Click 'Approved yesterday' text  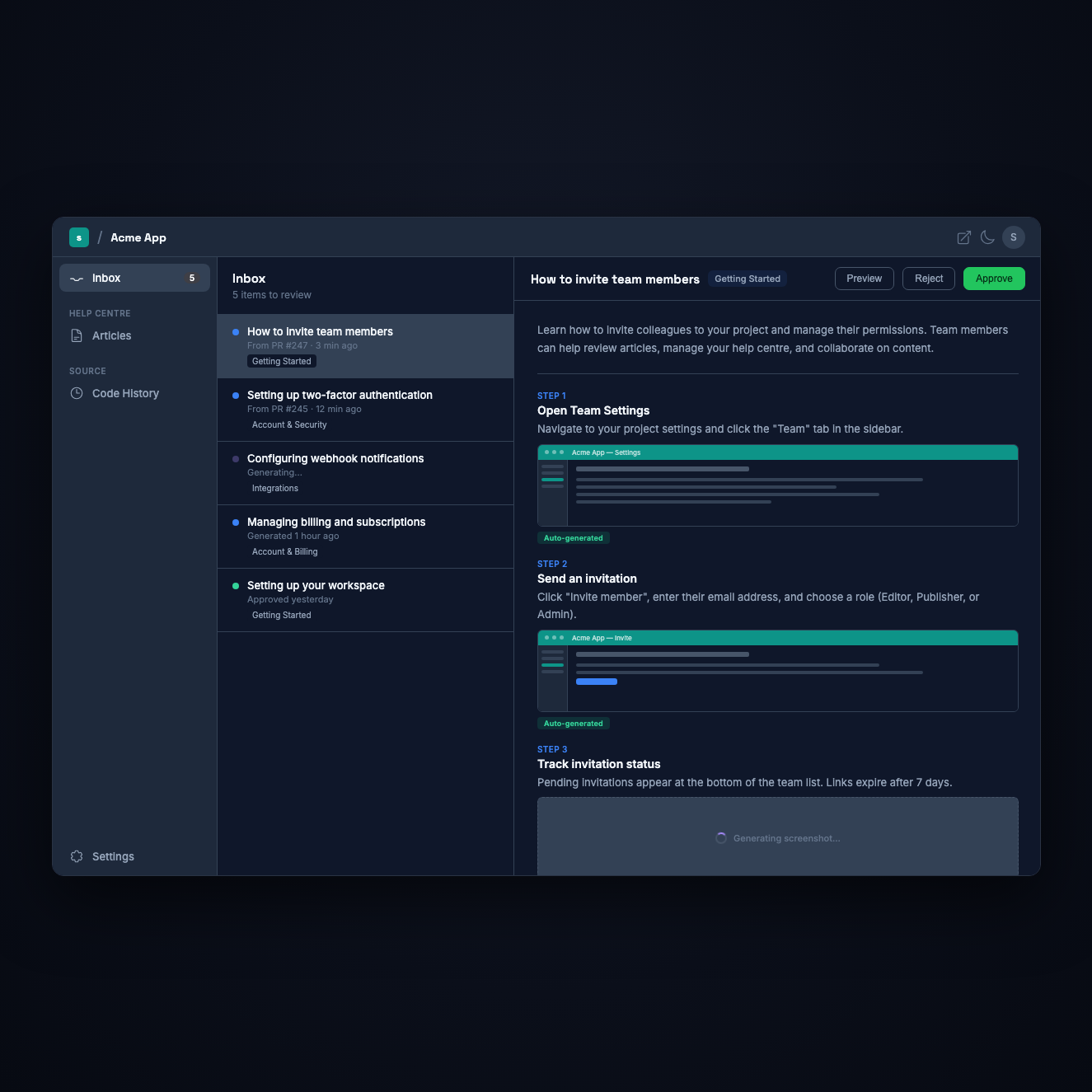tap(290, 599)
